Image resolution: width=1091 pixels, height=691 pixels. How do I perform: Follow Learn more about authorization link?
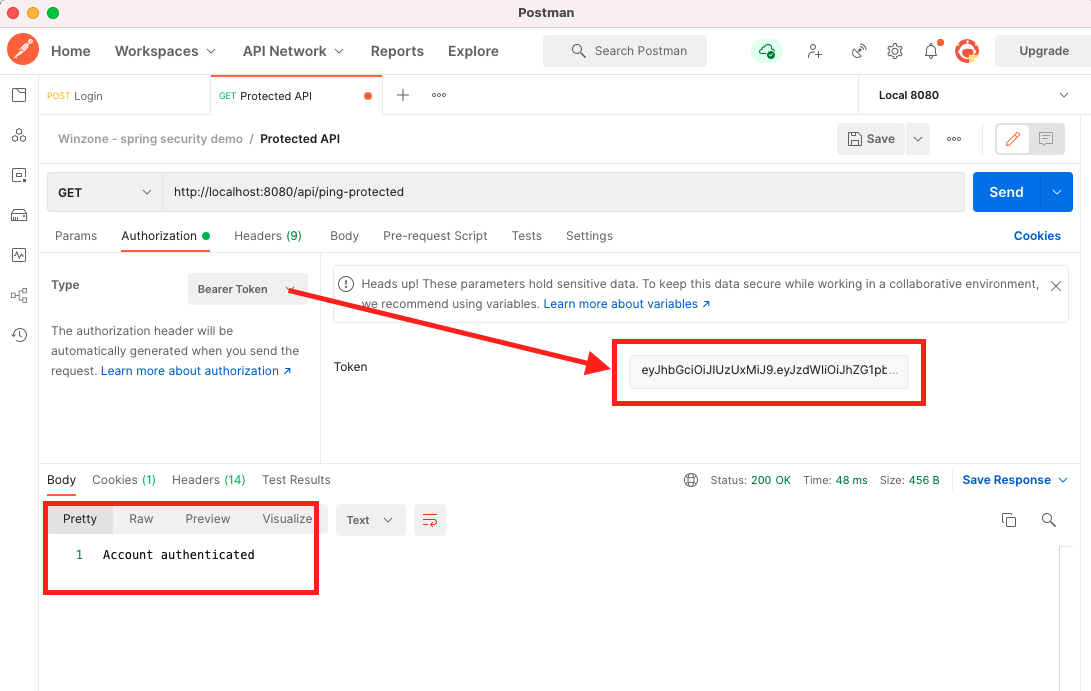tap(196, 371)
